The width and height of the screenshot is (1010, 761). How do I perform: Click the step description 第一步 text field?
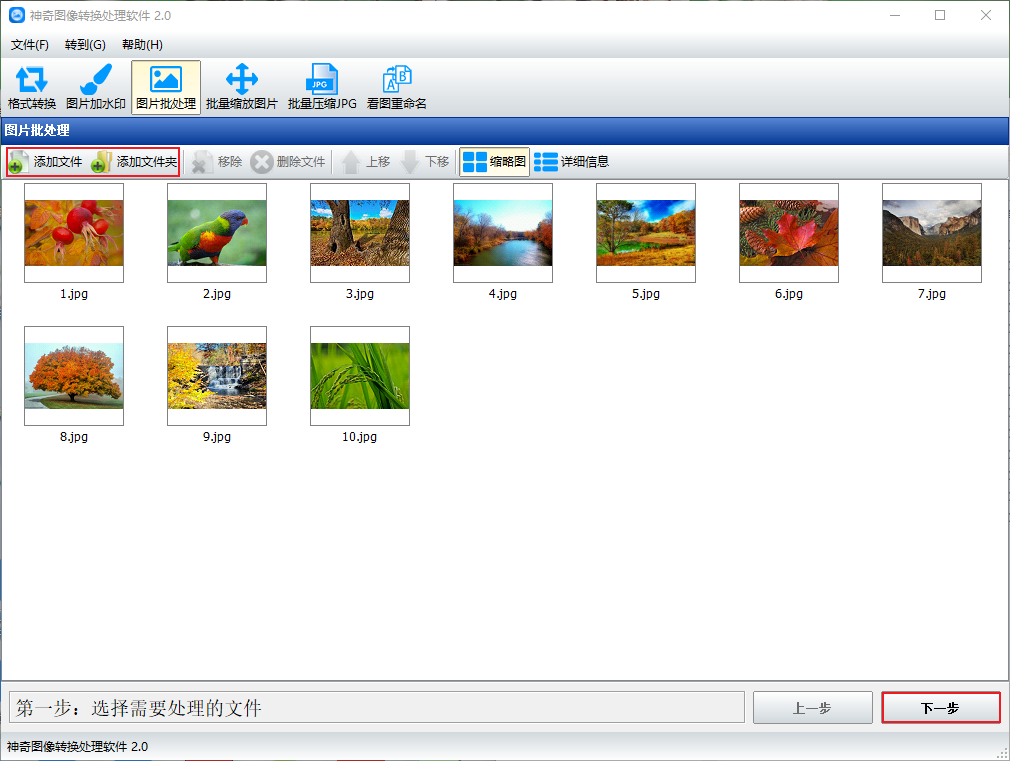pos(377,708)
